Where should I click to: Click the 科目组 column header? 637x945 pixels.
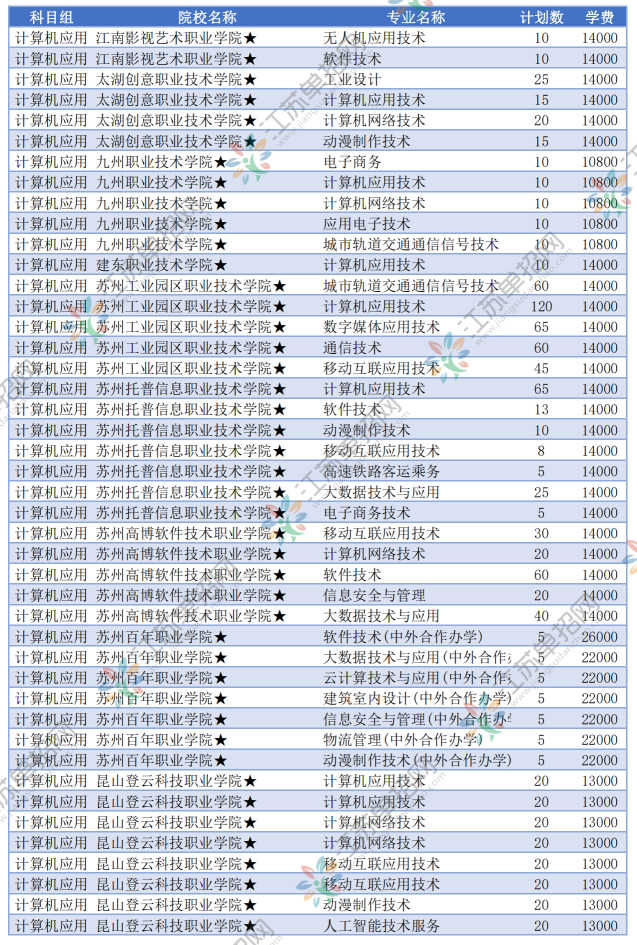coord(51,17)
